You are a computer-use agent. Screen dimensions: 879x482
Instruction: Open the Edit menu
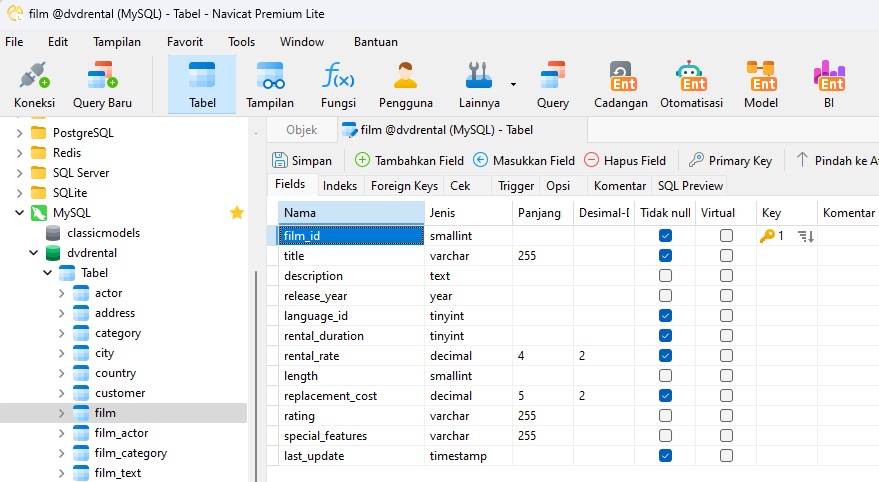coord(58,42)
